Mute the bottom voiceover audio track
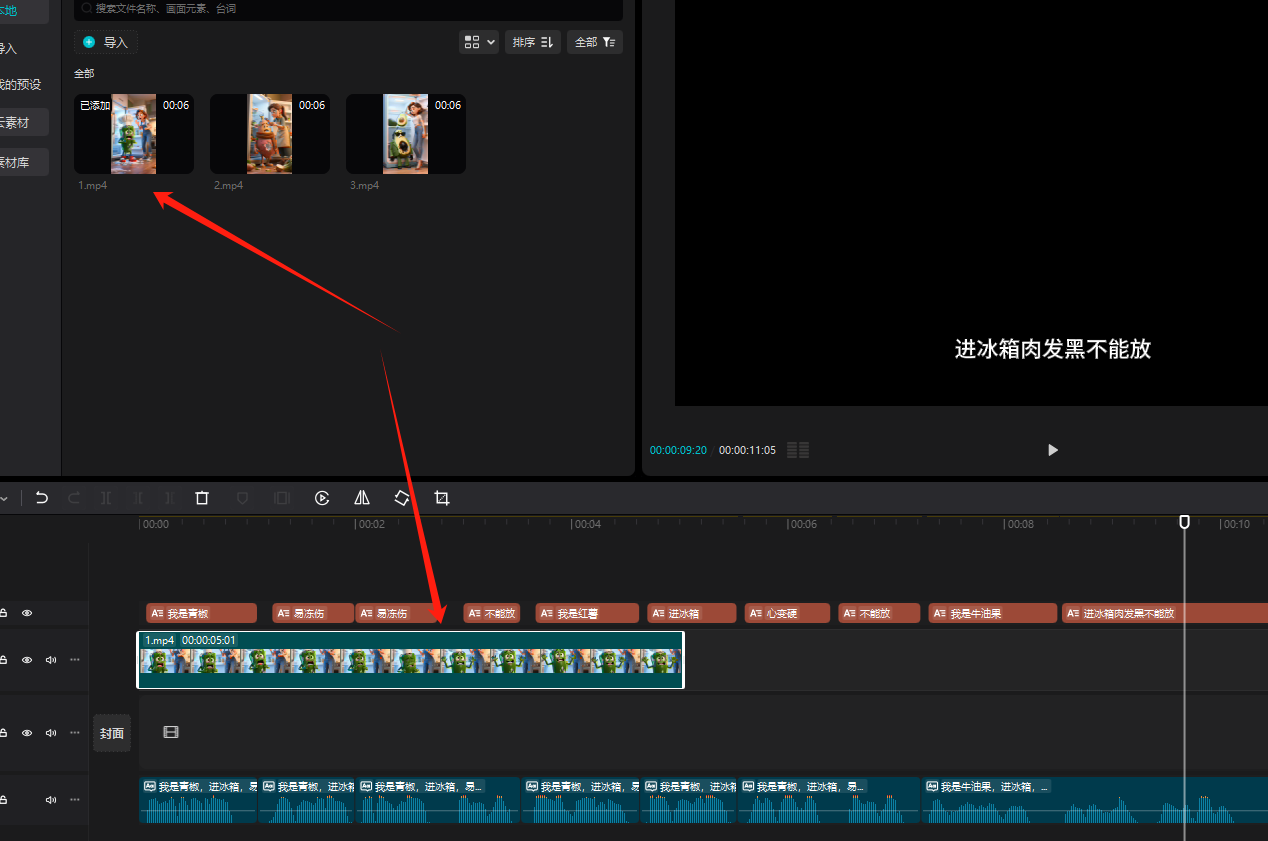This screenshot has width=1268, height=841. (51, 800)
